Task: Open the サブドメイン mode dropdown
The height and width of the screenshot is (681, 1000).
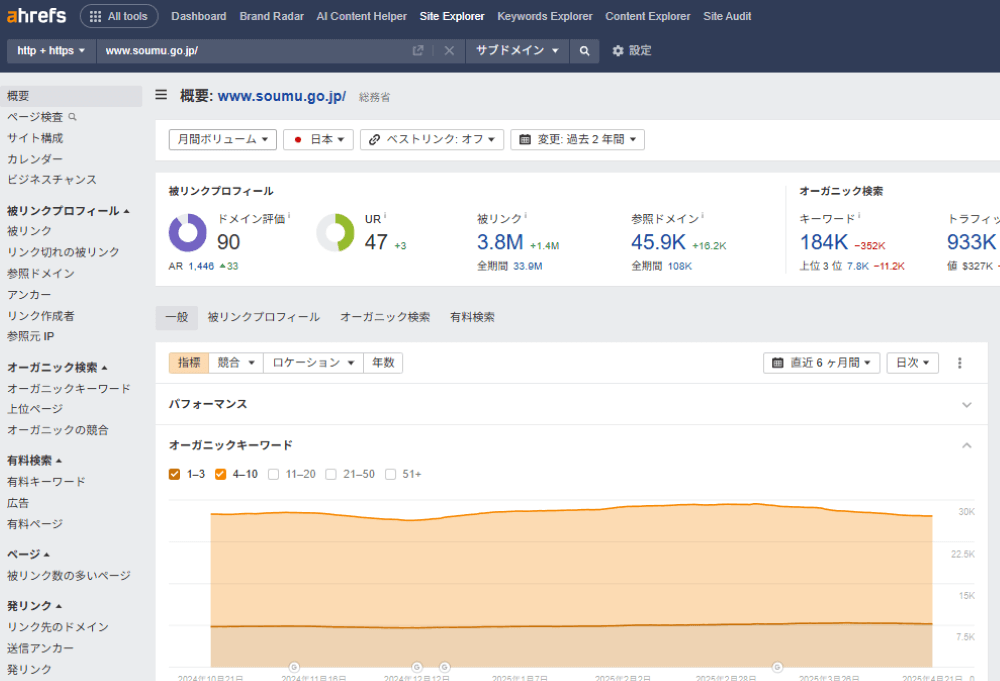Action: point(517,51)
